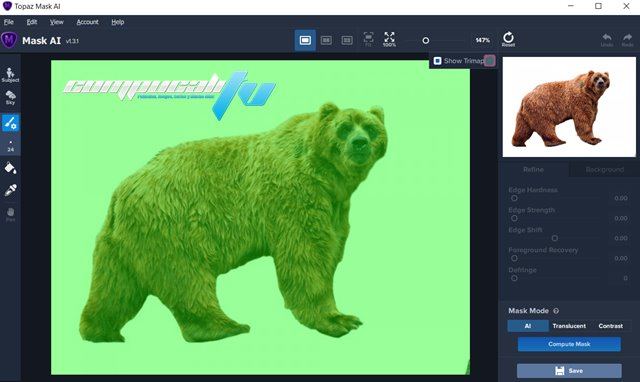Open the brush size 24 control
This screenshot has width=640, height=382.
pos(10,147)
